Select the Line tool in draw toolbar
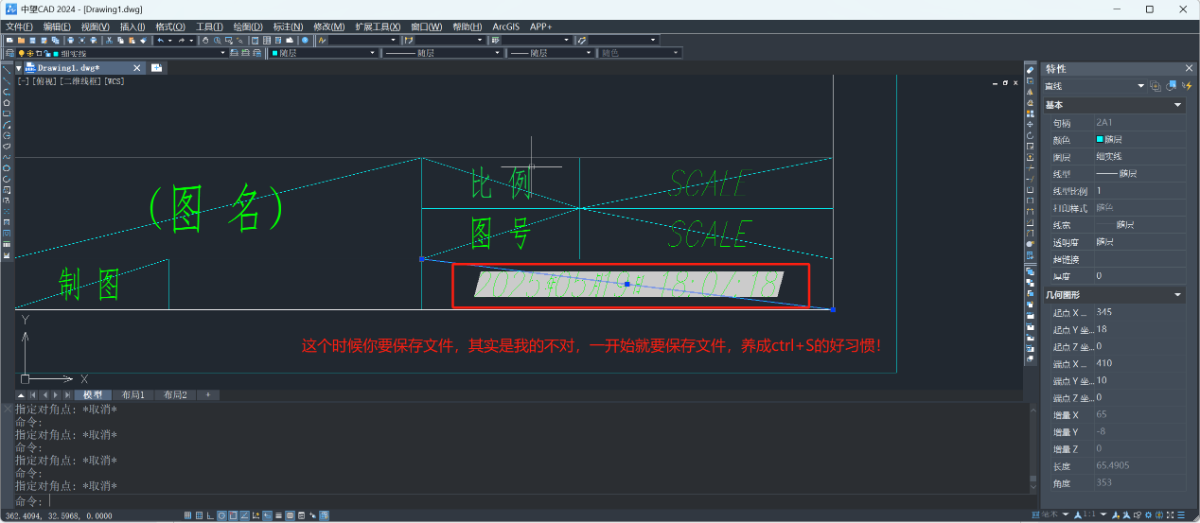The image size is (1200, 523). click(x=7, y=70)
